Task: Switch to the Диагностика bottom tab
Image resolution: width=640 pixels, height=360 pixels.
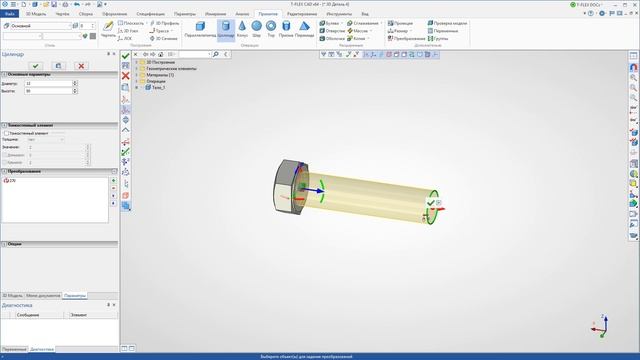Action: click(x=42, y=349)
